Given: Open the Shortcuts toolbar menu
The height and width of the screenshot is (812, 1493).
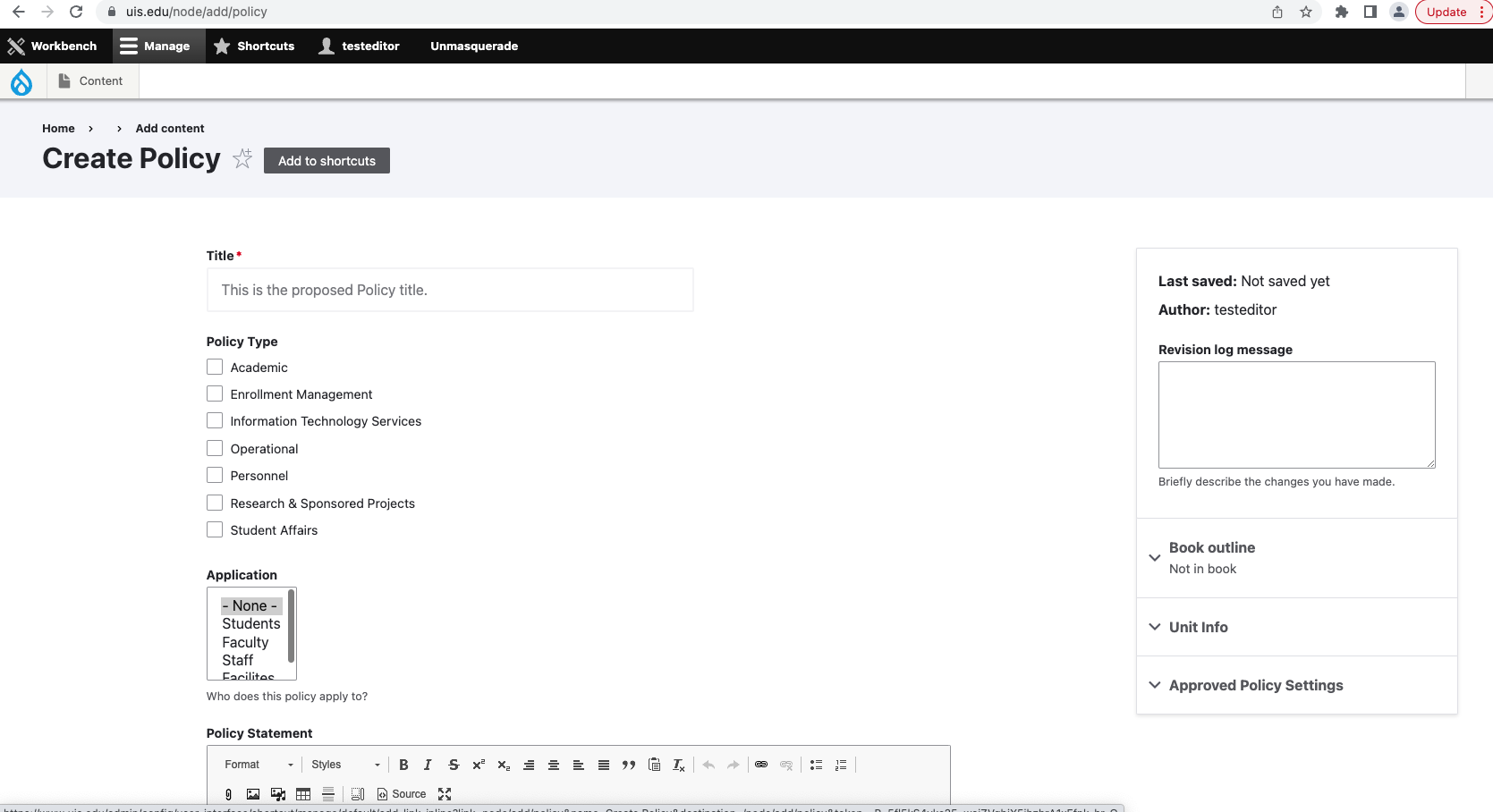Looking at the screenshot, I should pos(254,46).
